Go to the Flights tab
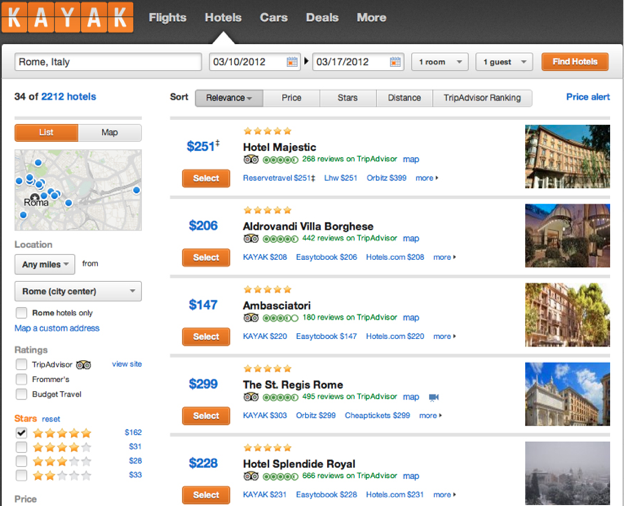The image size is (624, 506). pos(168,18)
